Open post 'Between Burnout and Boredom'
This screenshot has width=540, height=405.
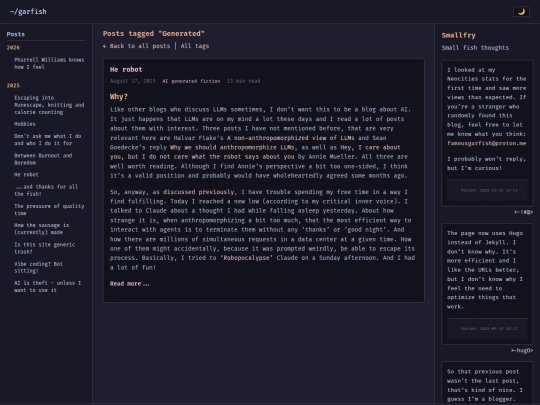tap(43, 159)
